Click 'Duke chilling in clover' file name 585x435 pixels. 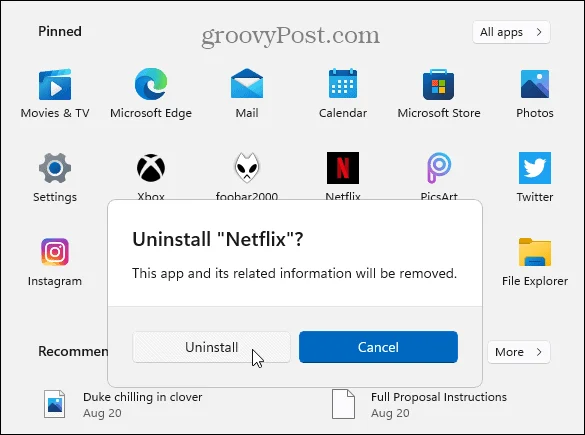143,397
